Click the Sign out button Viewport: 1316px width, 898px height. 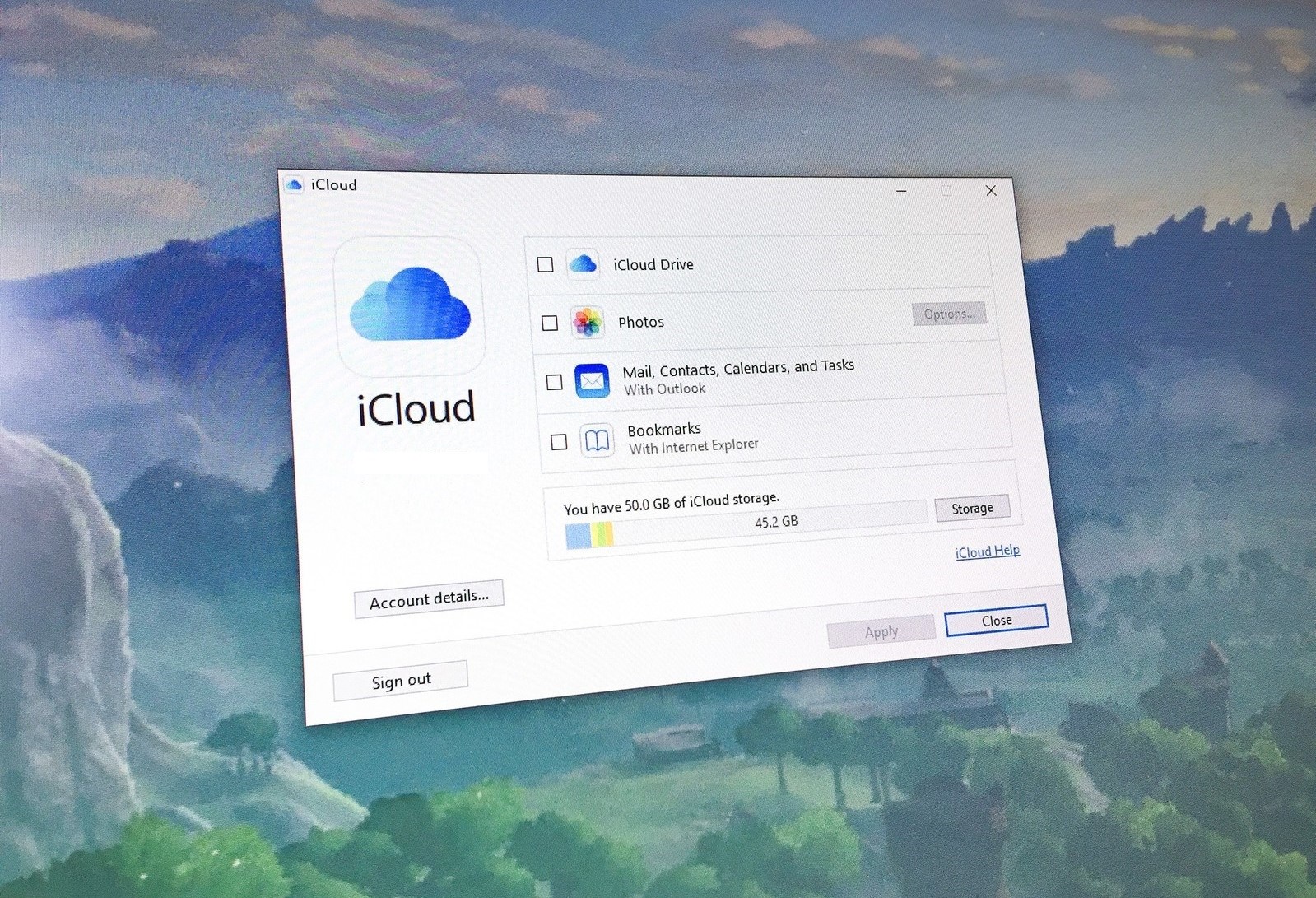pyautogui.click(x=401, y=681)
